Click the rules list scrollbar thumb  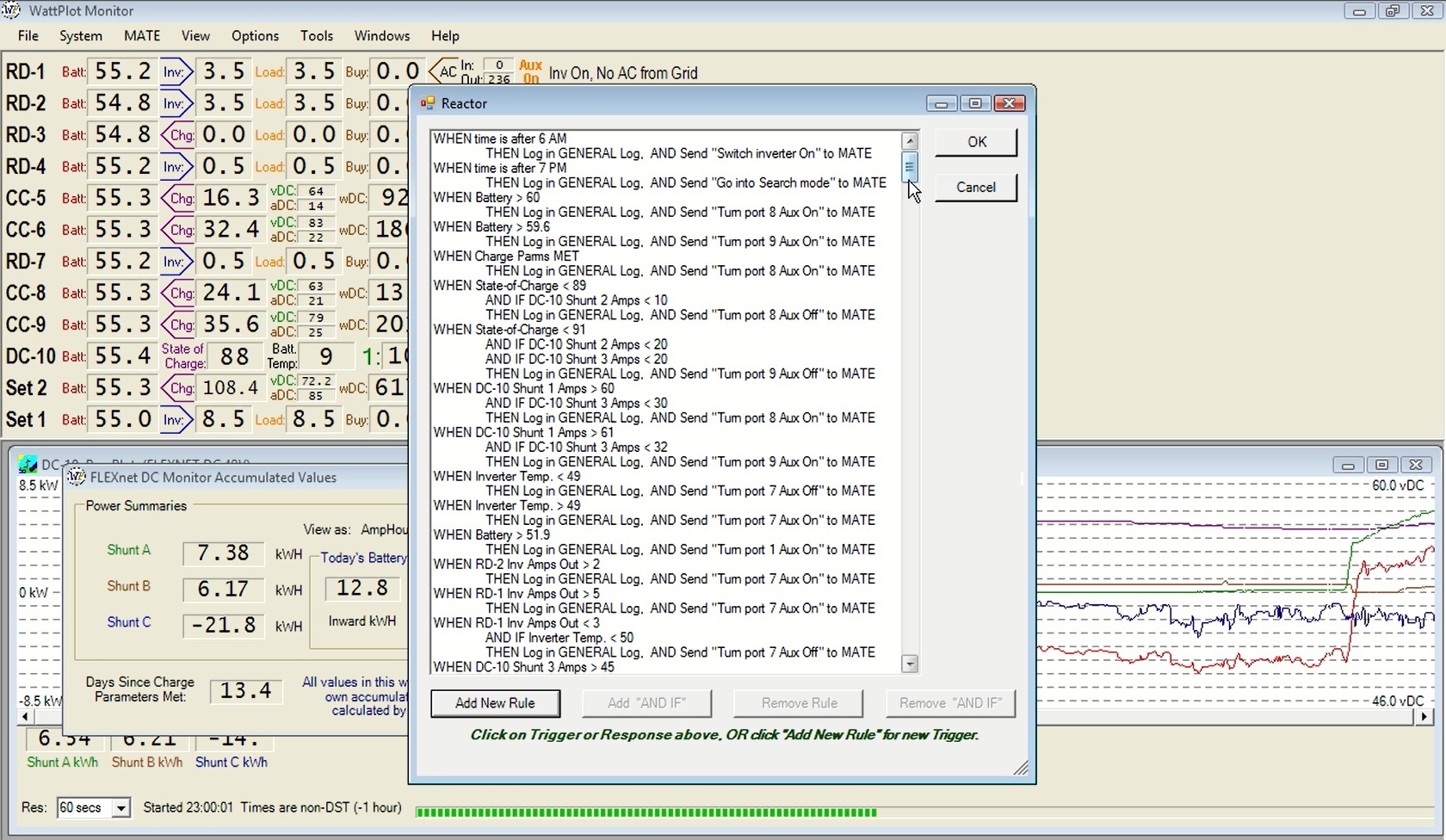click(x=910, y=167)
